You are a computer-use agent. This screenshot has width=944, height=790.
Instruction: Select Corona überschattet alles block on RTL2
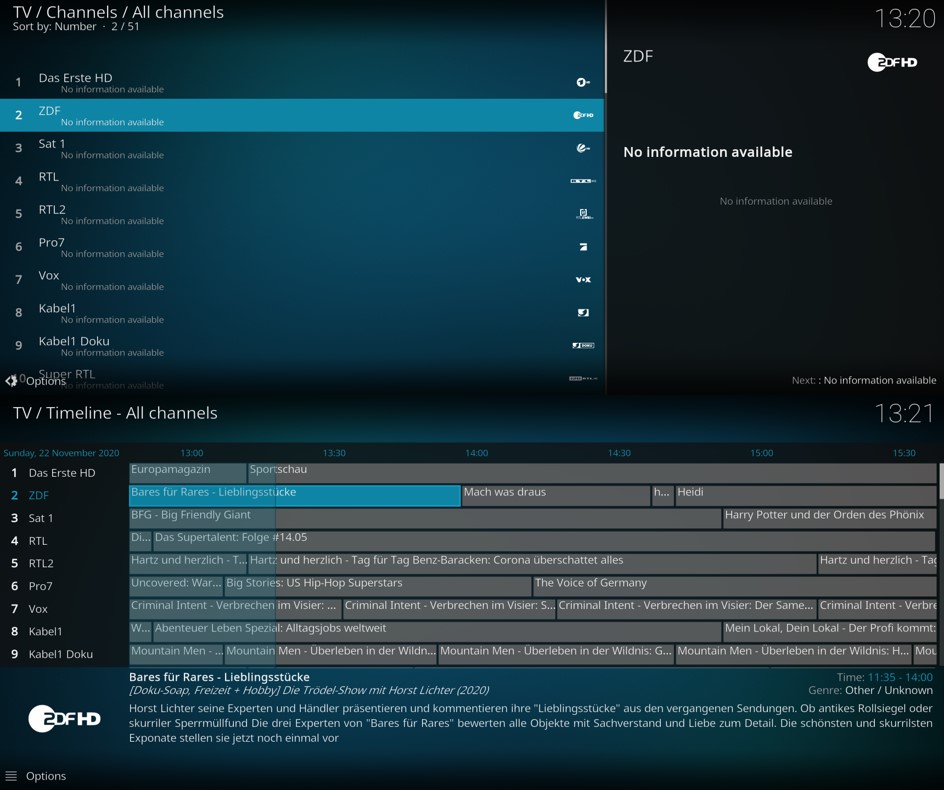532,564
